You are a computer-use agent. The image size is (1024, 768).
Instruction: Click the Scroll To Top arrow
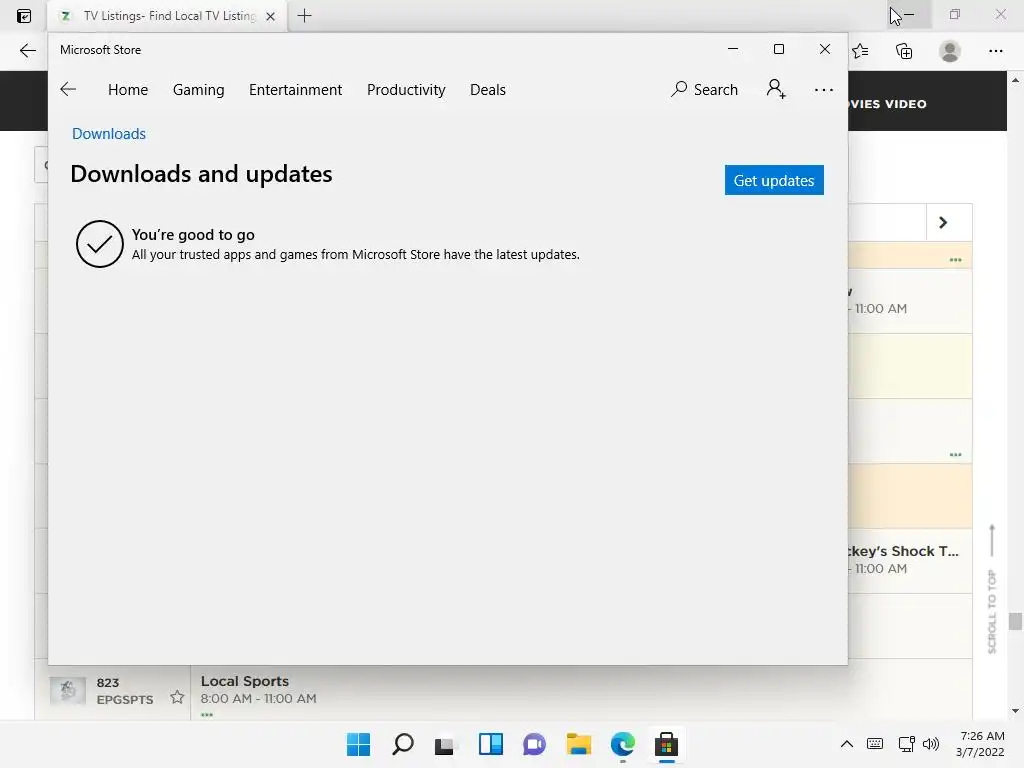pyautogui.click(x=992, y=540)
